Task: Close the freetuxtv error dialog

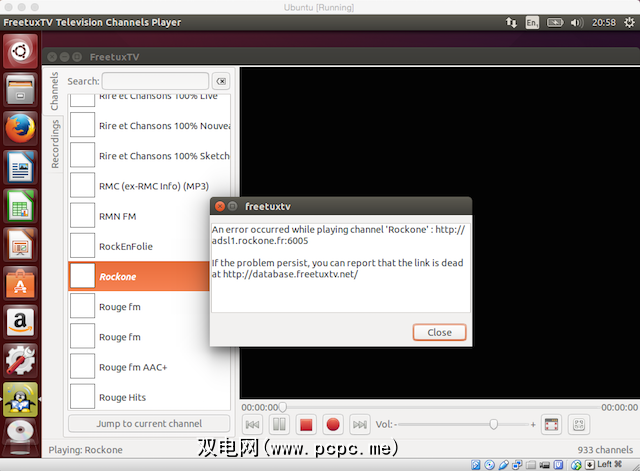Action: 439,332
